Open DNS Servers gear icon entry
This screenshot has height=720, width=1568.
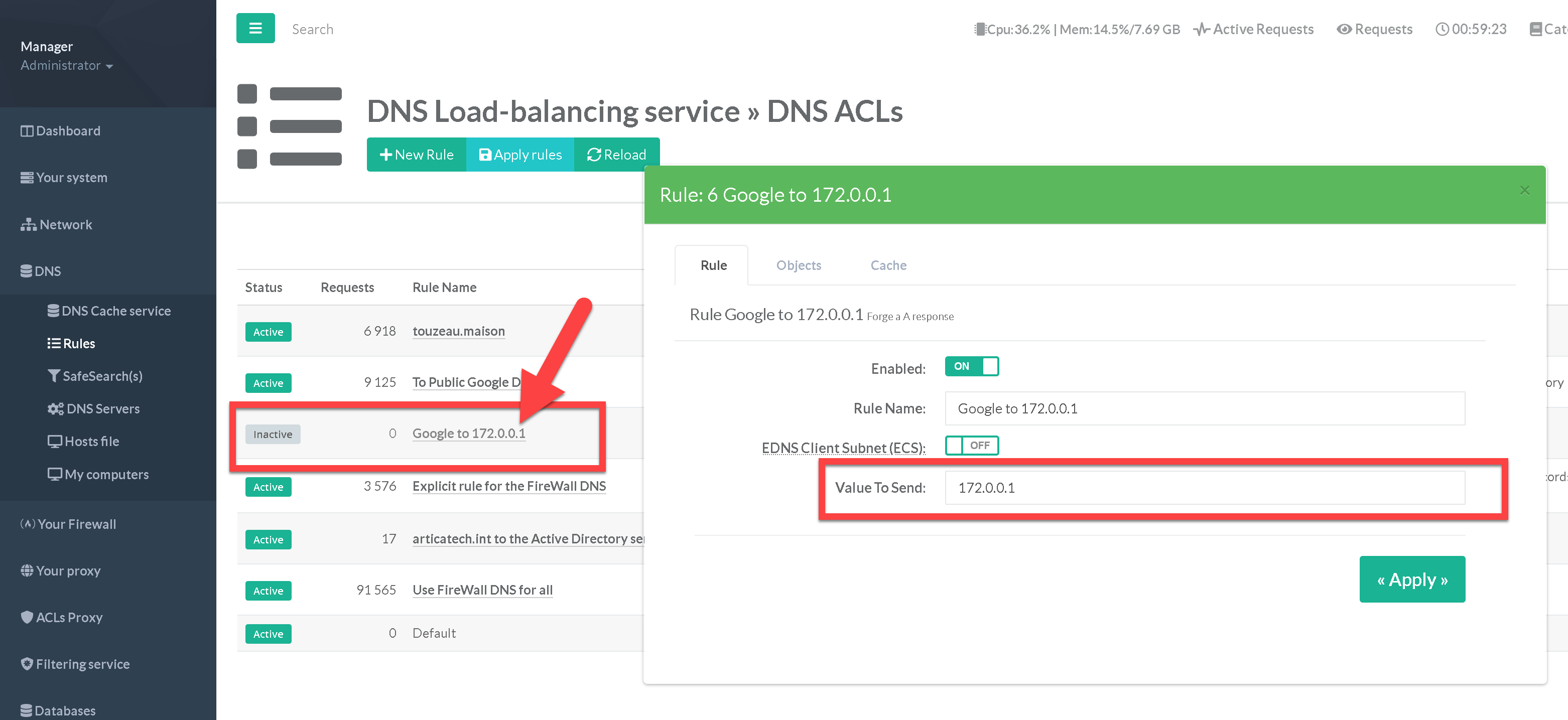[x=55, y=409]
